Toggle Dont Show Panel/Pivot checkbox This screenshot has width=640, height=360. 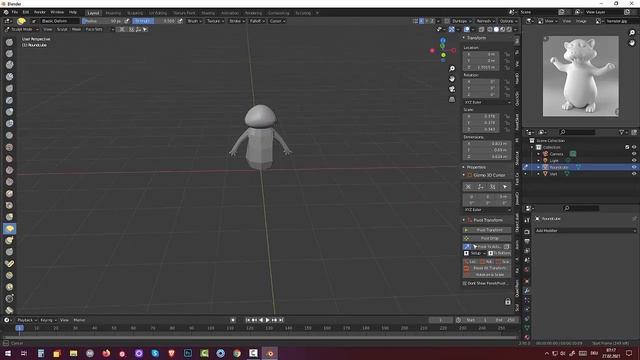[x=465, y=283]
